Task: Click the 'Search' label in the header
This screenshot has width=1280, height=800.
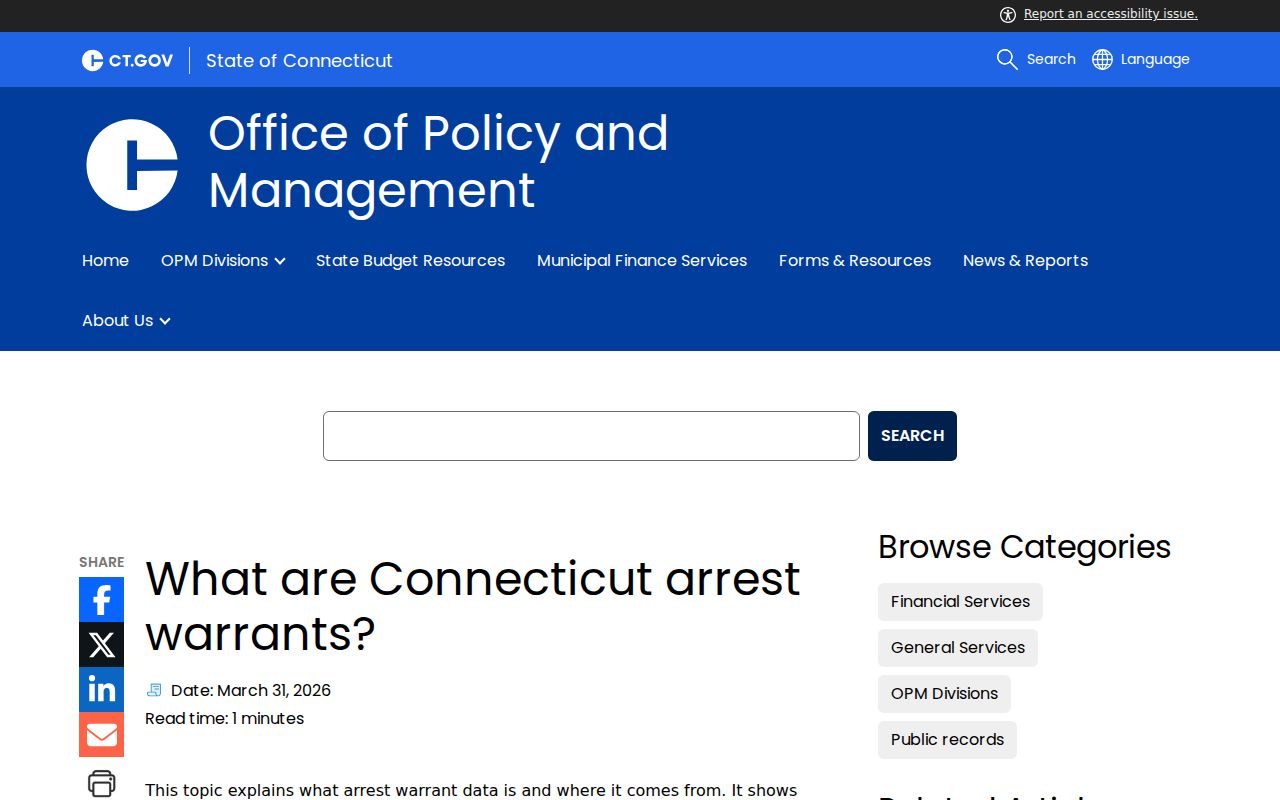Action: pos(1051,59)
